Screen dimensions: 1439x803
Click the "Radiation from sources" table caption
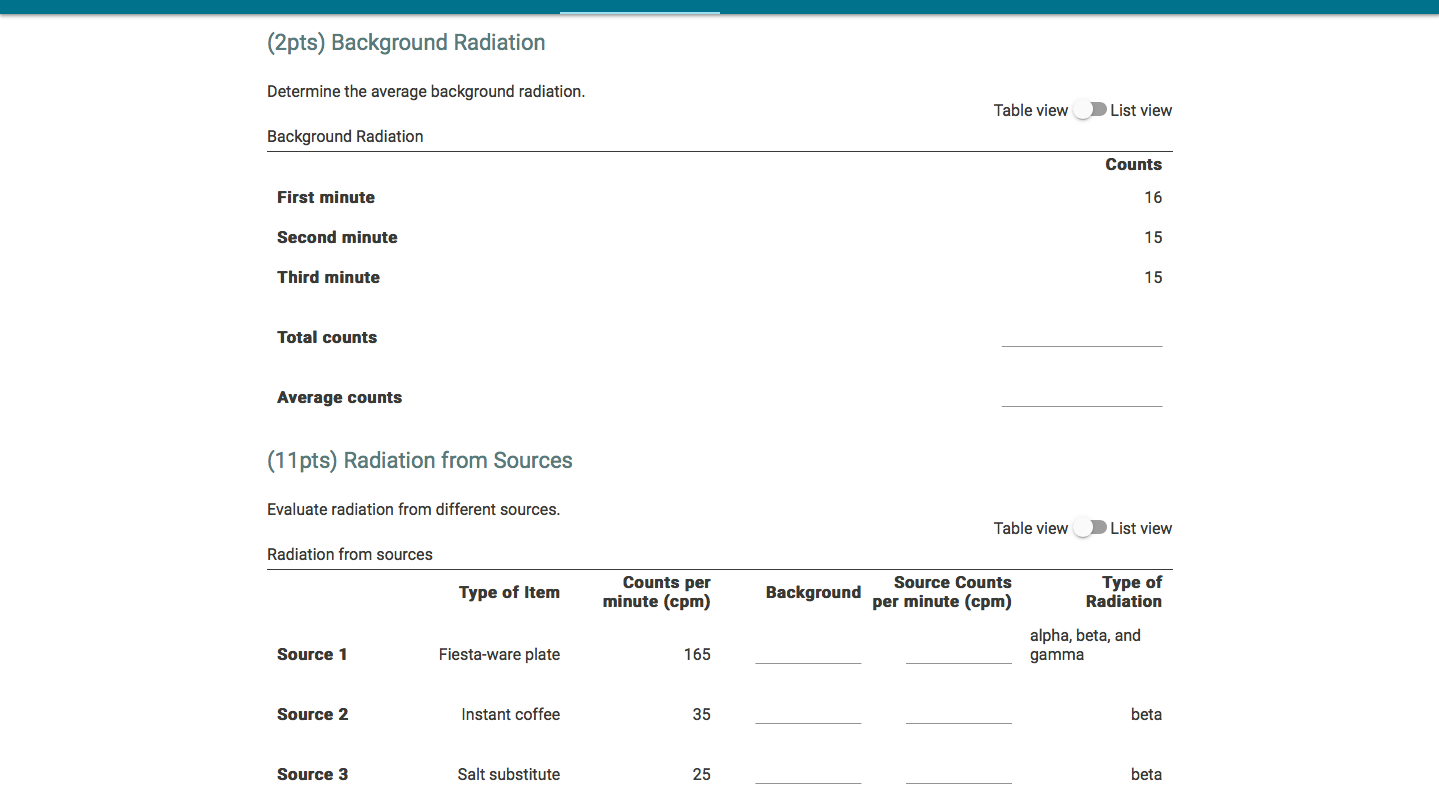coord(350,554)
